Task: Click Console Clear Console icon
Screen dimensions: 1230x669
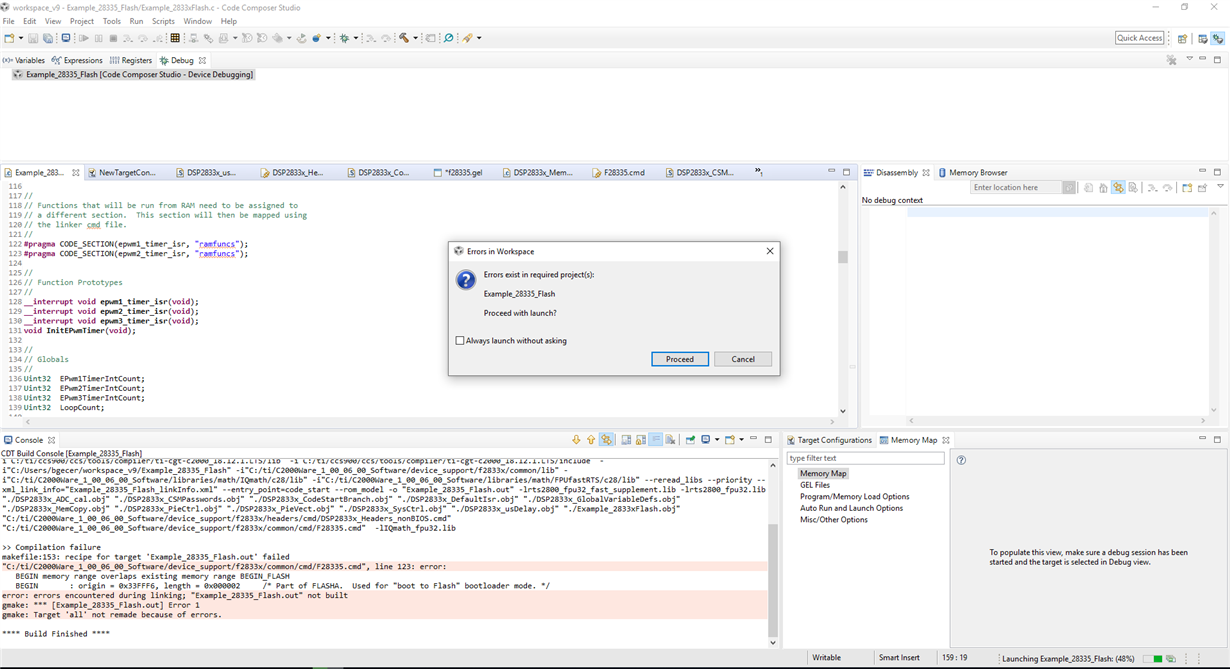Action: pos(670,440)
